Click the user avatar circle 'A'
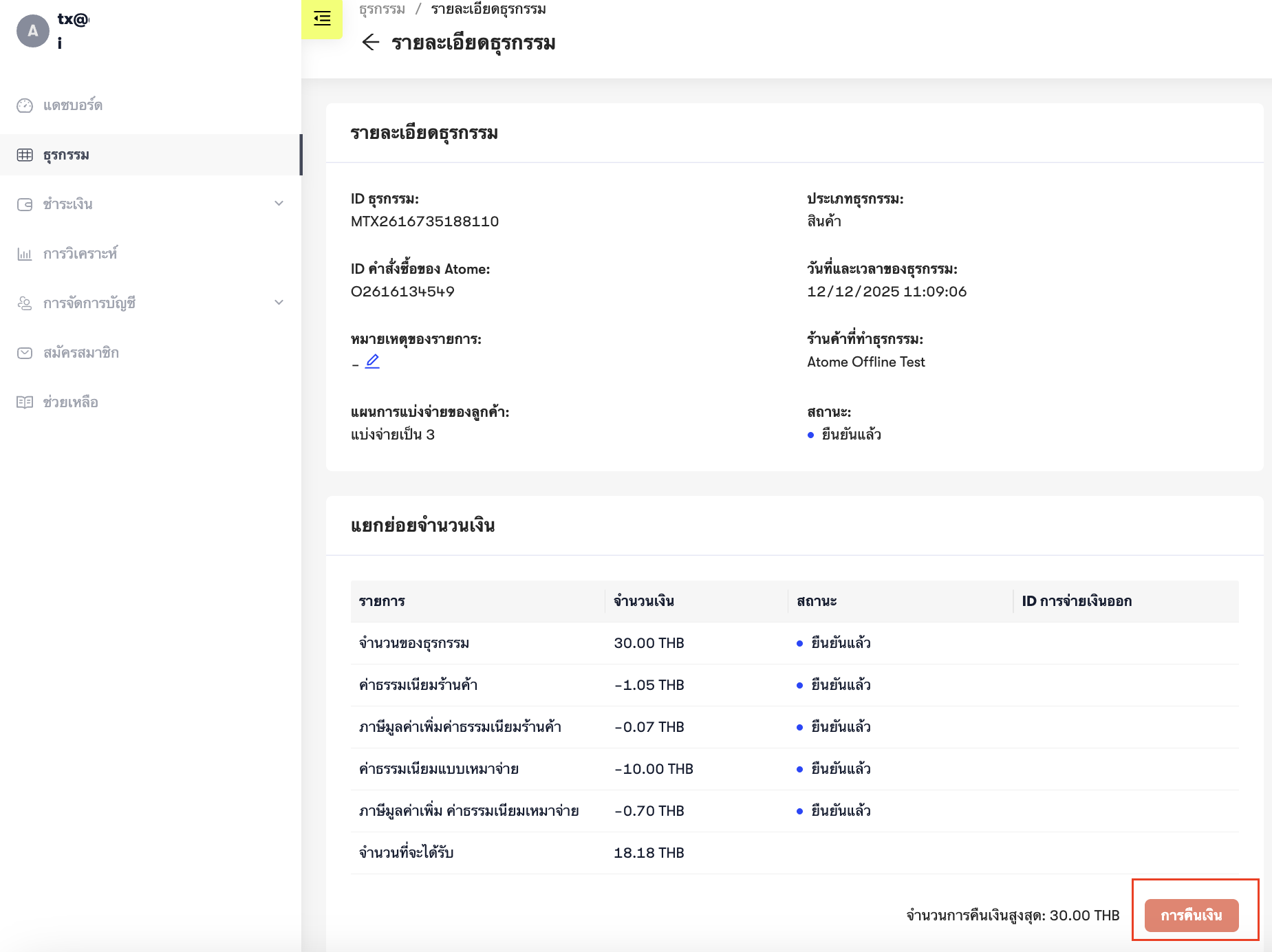Viewport: 1272px width, 952px height. coord(33,31)
